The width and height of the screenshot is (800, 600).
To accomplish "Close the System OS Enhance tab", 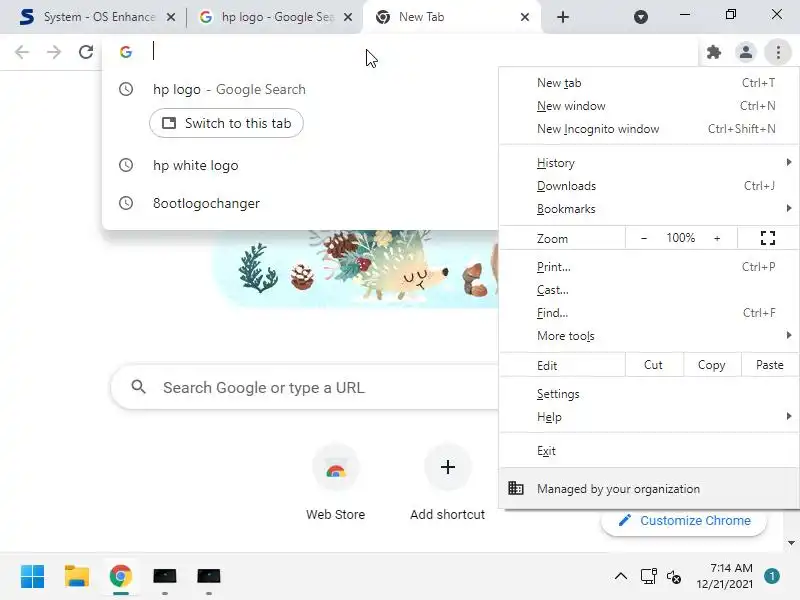I will coord(171,17).
